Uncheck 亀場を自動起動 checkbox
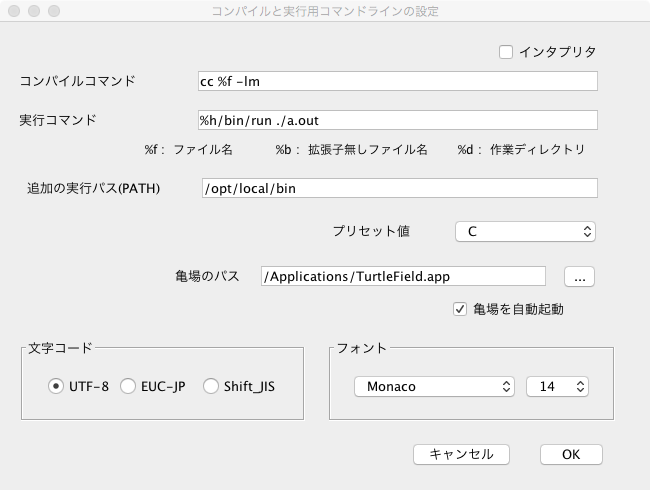This screenshot has height=490, width=650. coord(461,309)
